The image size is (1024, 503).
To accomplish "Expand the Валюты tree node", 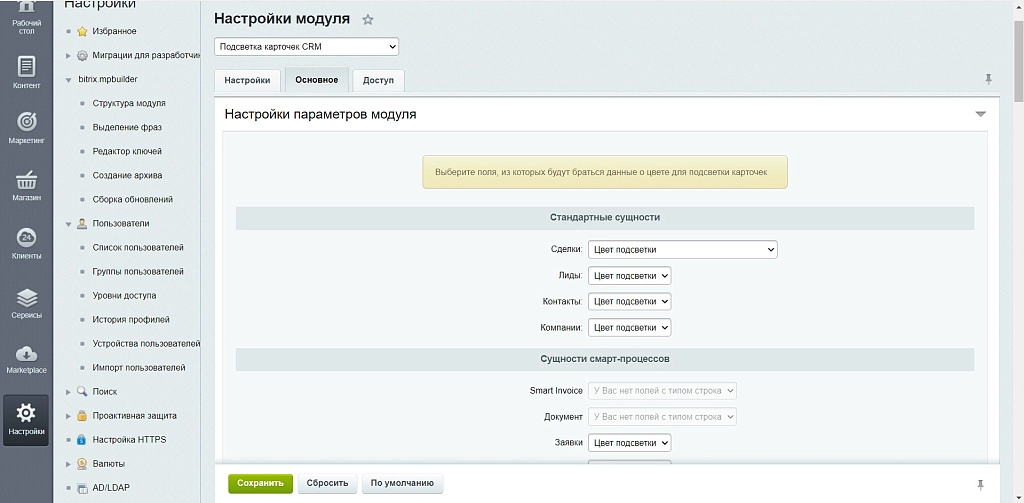I will pos(68,464).
